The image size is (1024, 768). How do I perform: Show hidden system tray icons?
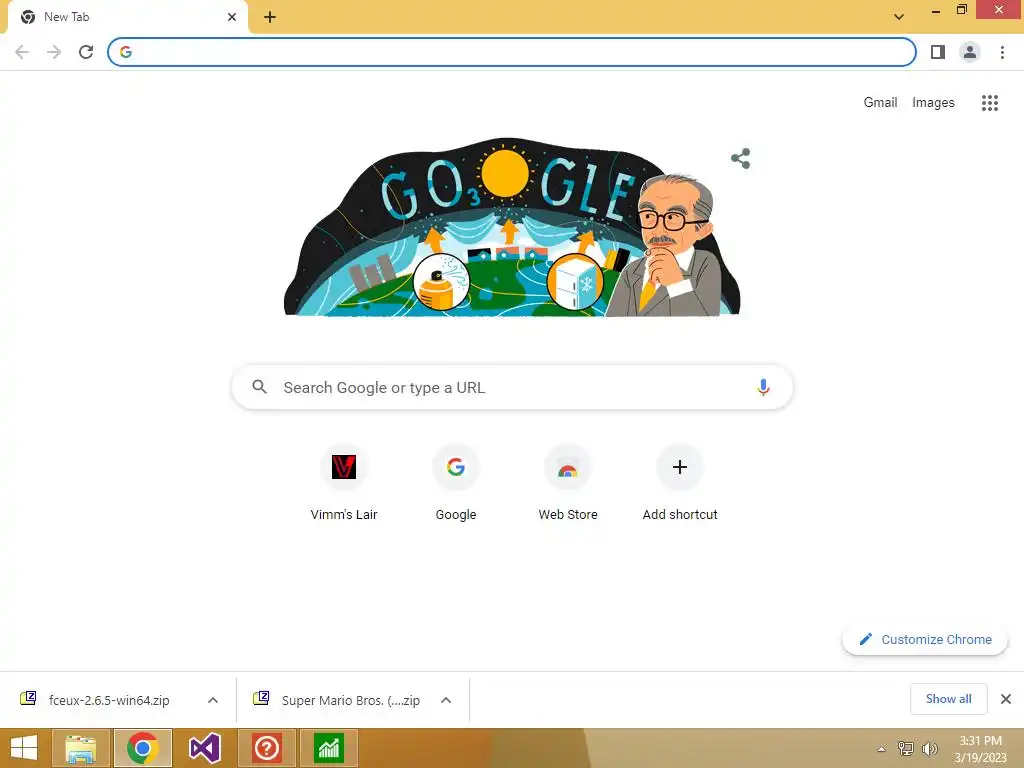pos(882,749)
